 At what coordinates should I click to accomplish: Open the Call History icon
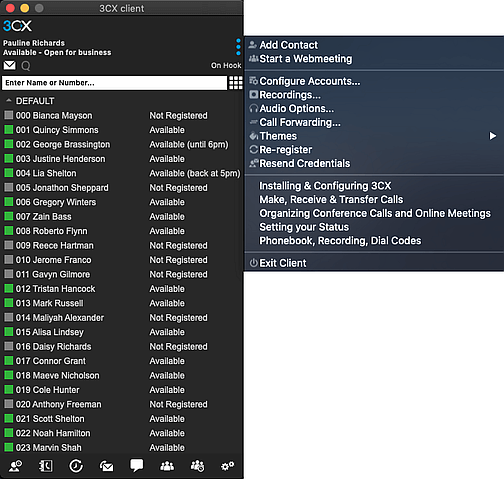(76, 466)
